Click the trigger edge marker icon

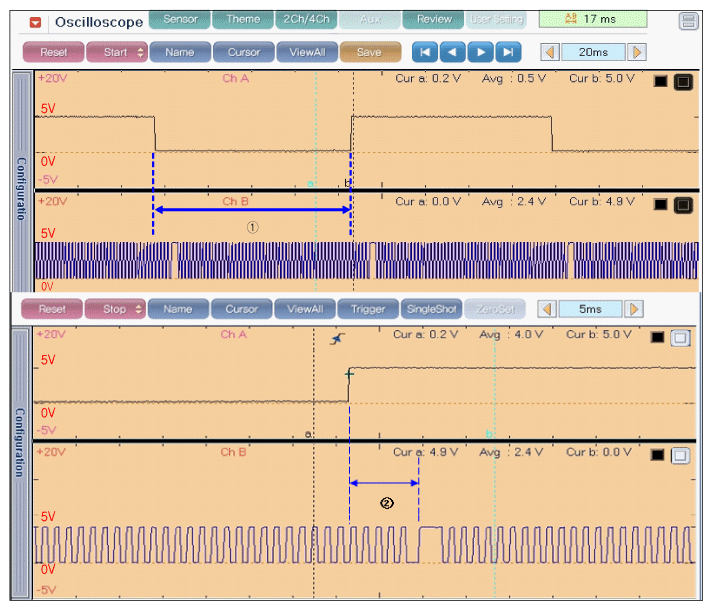coord(337,339)
